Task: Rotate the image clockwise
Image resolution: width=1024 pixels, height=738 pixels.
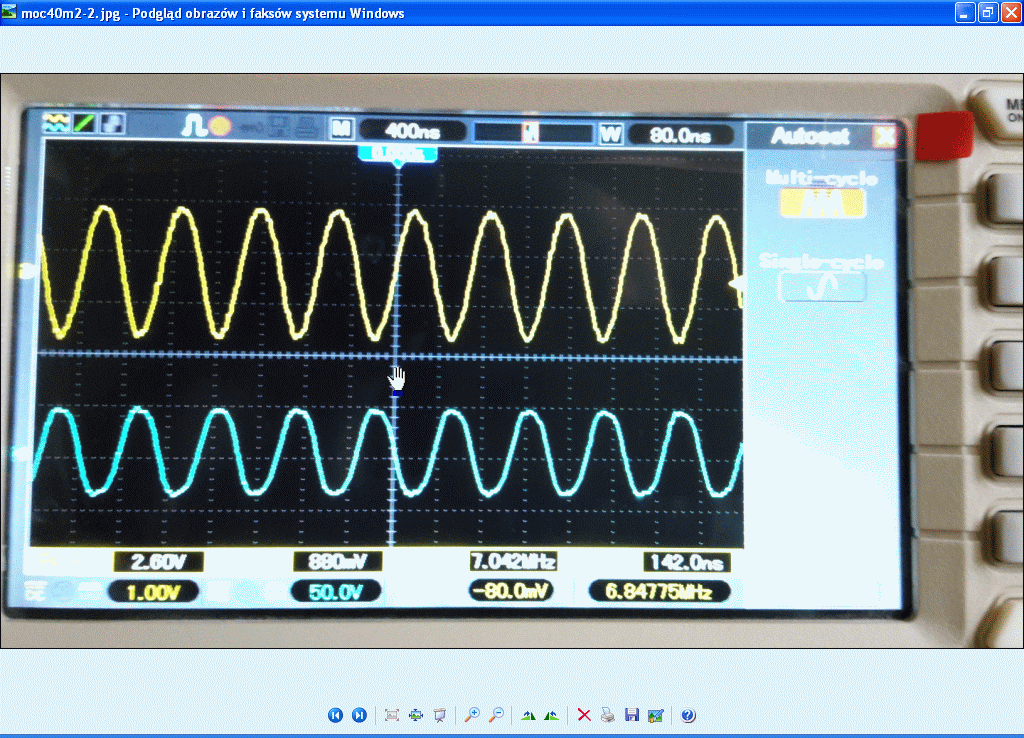Action: [x=529, y=715]
